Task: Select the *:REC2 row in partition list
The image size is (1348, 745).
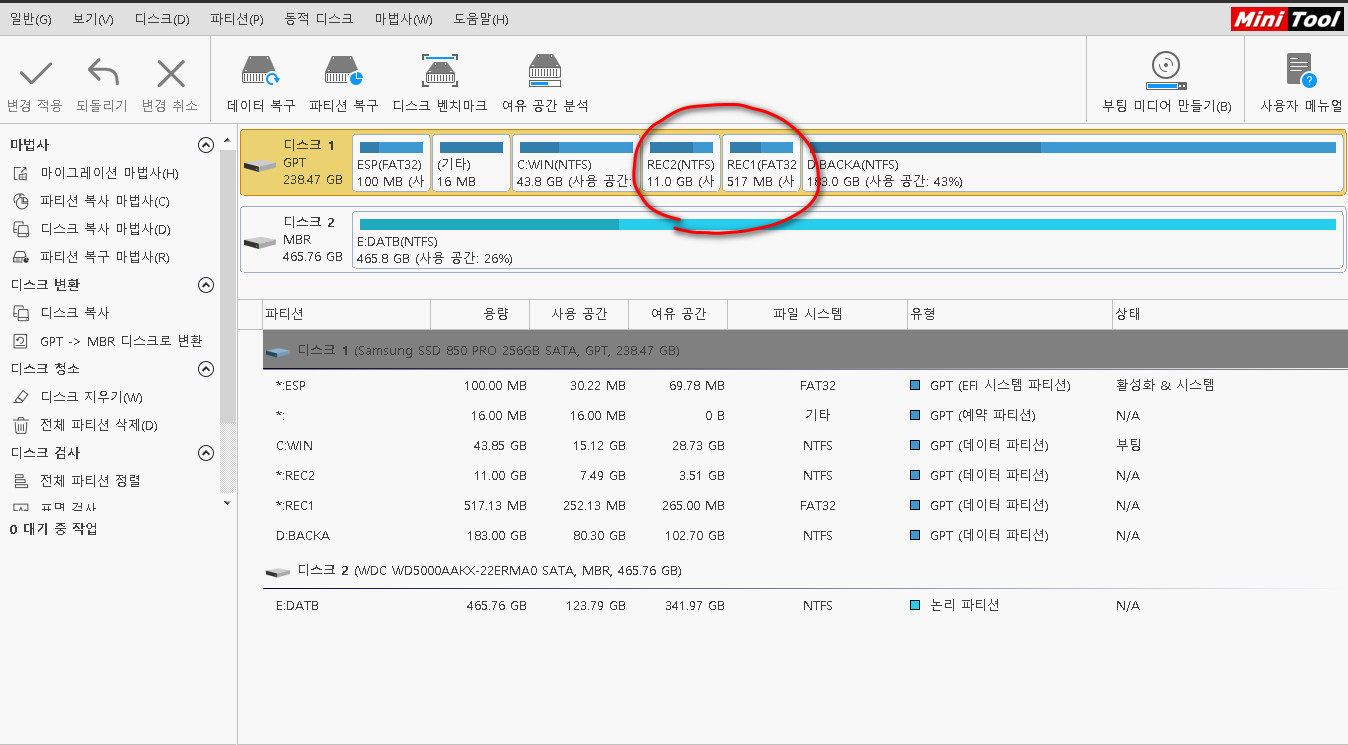Action: tap(805, 475)
